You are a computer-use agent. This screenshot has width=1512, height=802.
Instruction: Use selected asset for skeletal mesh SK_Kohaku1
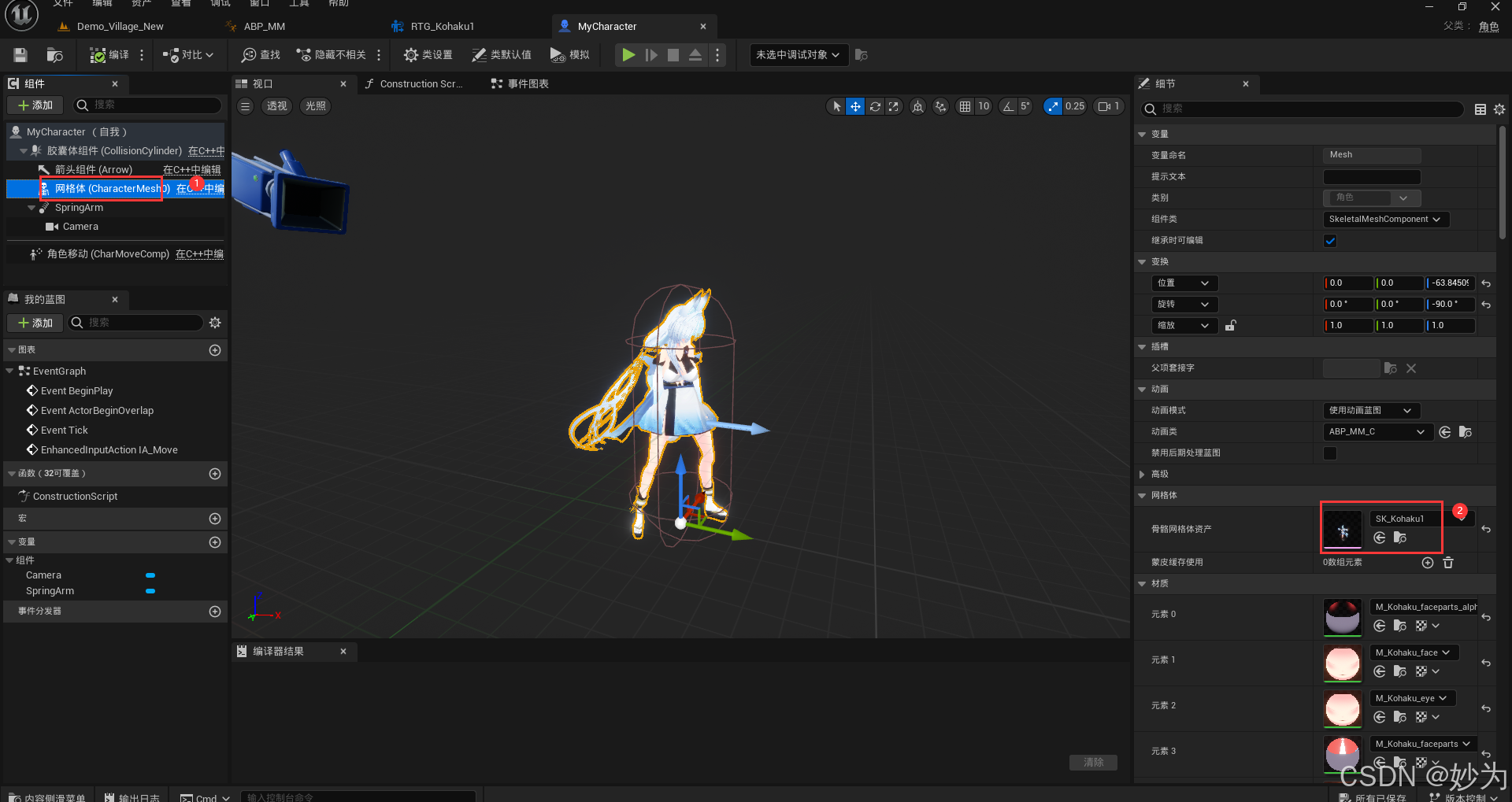pyautogui.click(x=1380, y=538)
